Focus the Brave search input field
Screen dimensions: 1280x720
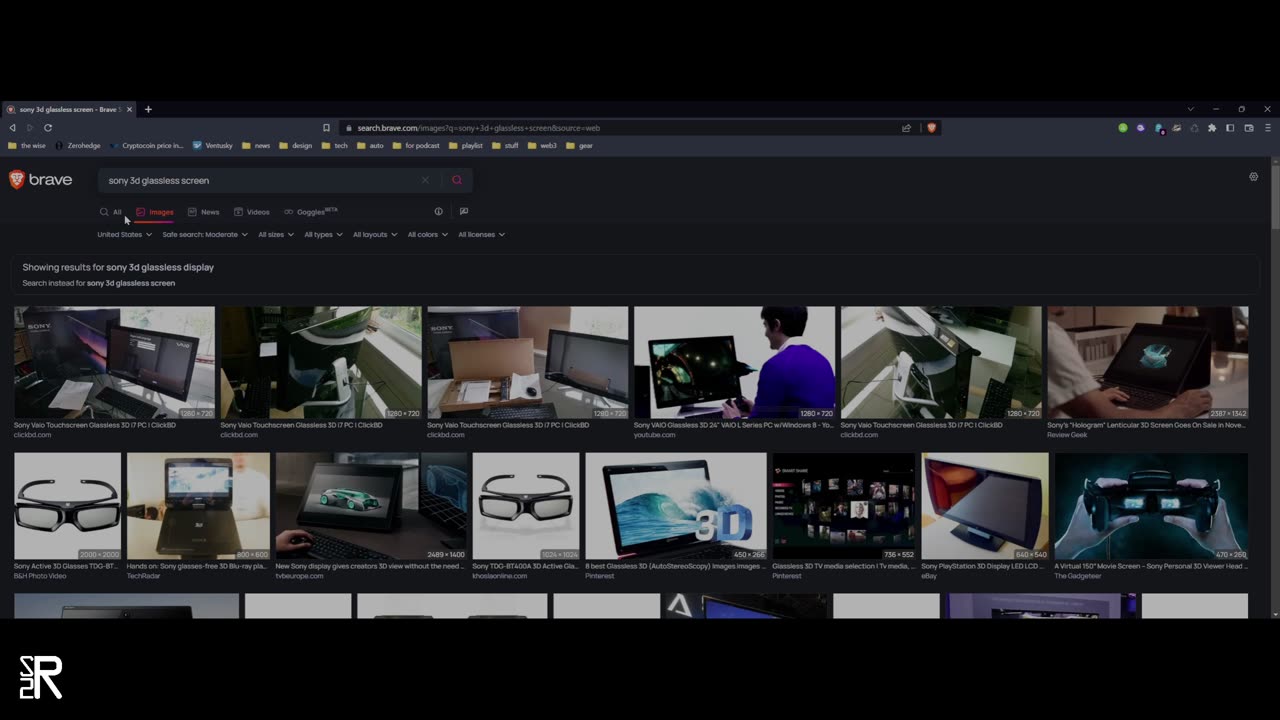point(260,180)
